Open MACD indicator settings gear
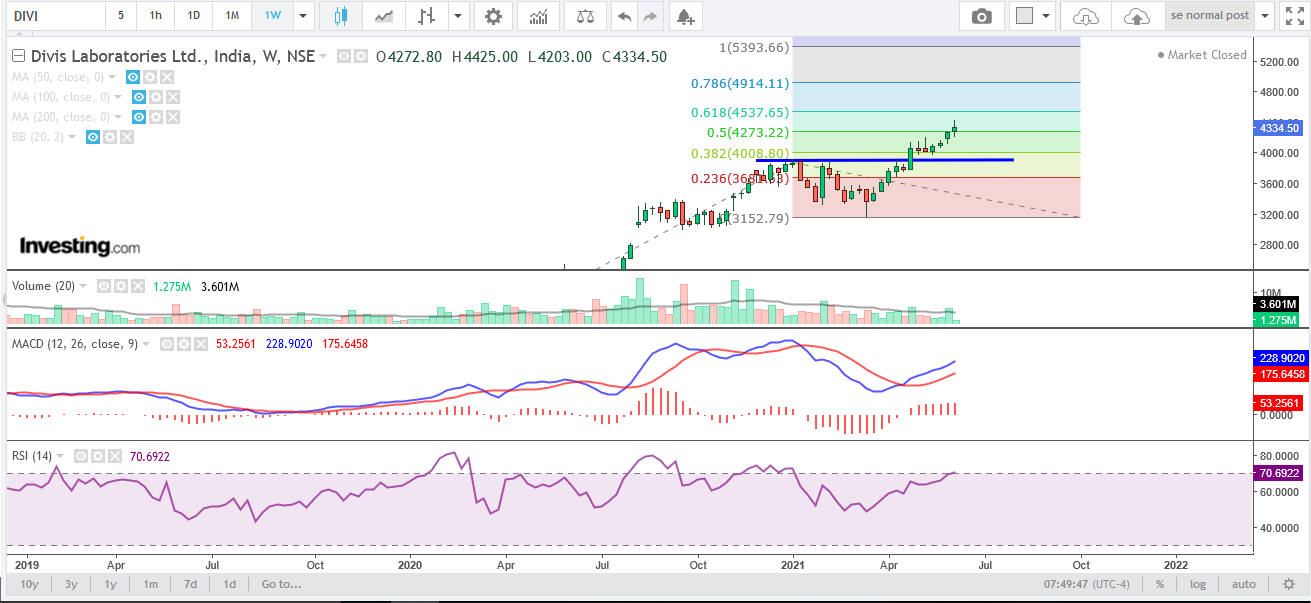 183,344
